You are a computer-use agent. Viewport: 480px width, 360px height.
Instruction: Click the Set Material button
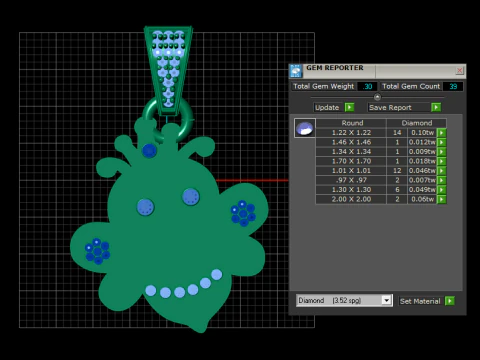420,301
